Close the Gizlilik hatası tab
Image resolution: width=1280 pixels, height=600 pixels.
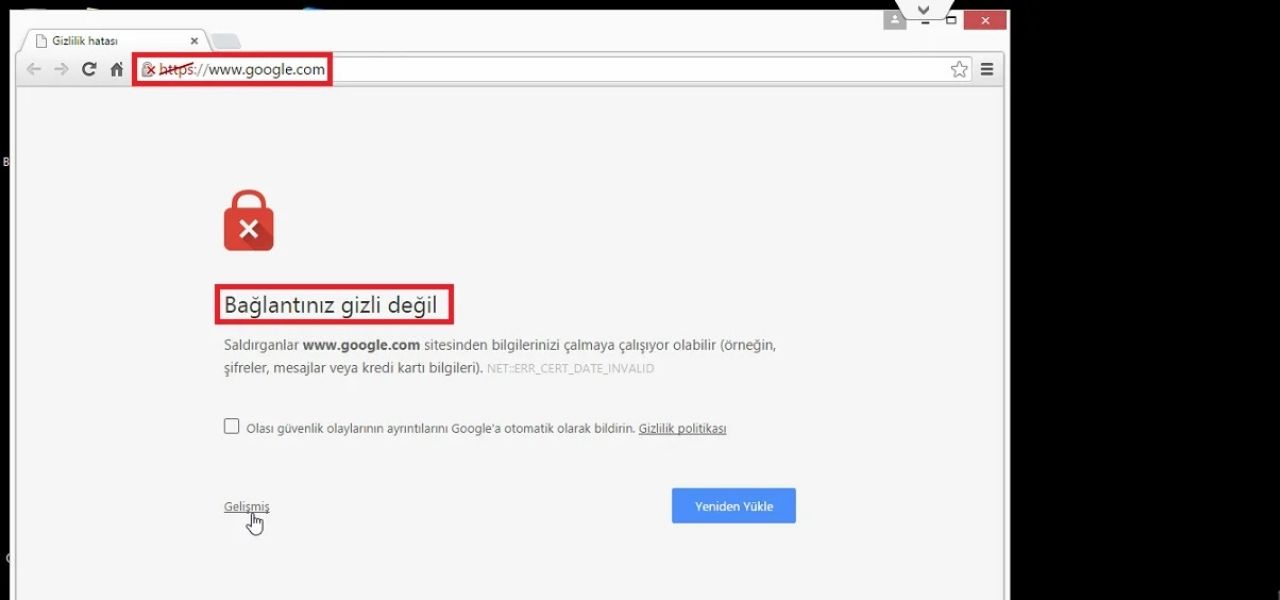point(194,41)
